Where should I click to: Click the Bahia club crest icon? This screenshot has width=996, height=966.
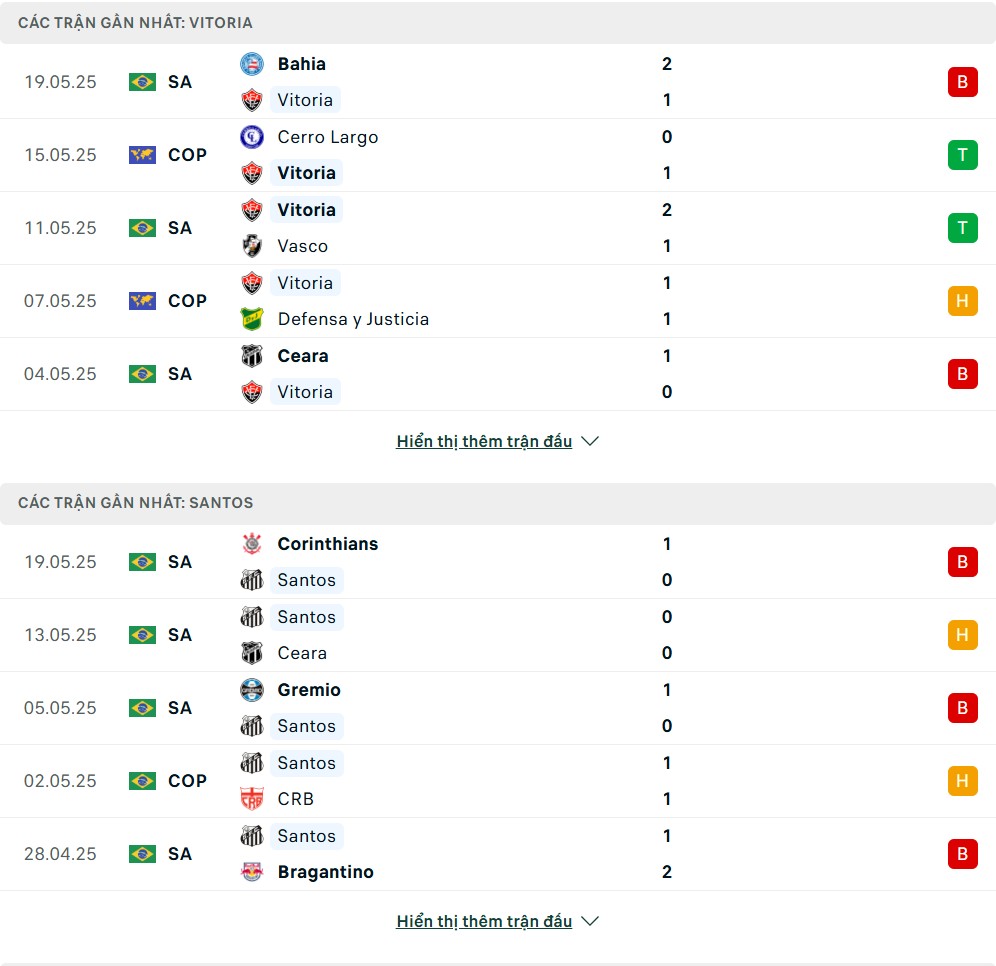tap(252, 64)
